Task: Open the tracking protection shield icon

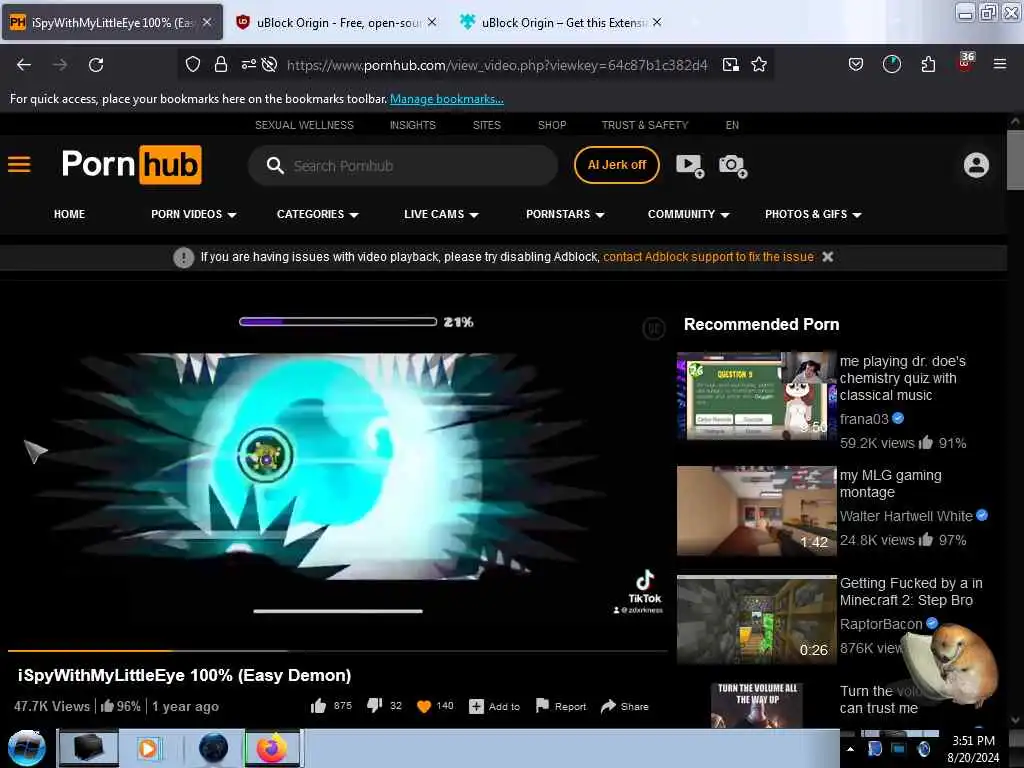Action: 193,64
